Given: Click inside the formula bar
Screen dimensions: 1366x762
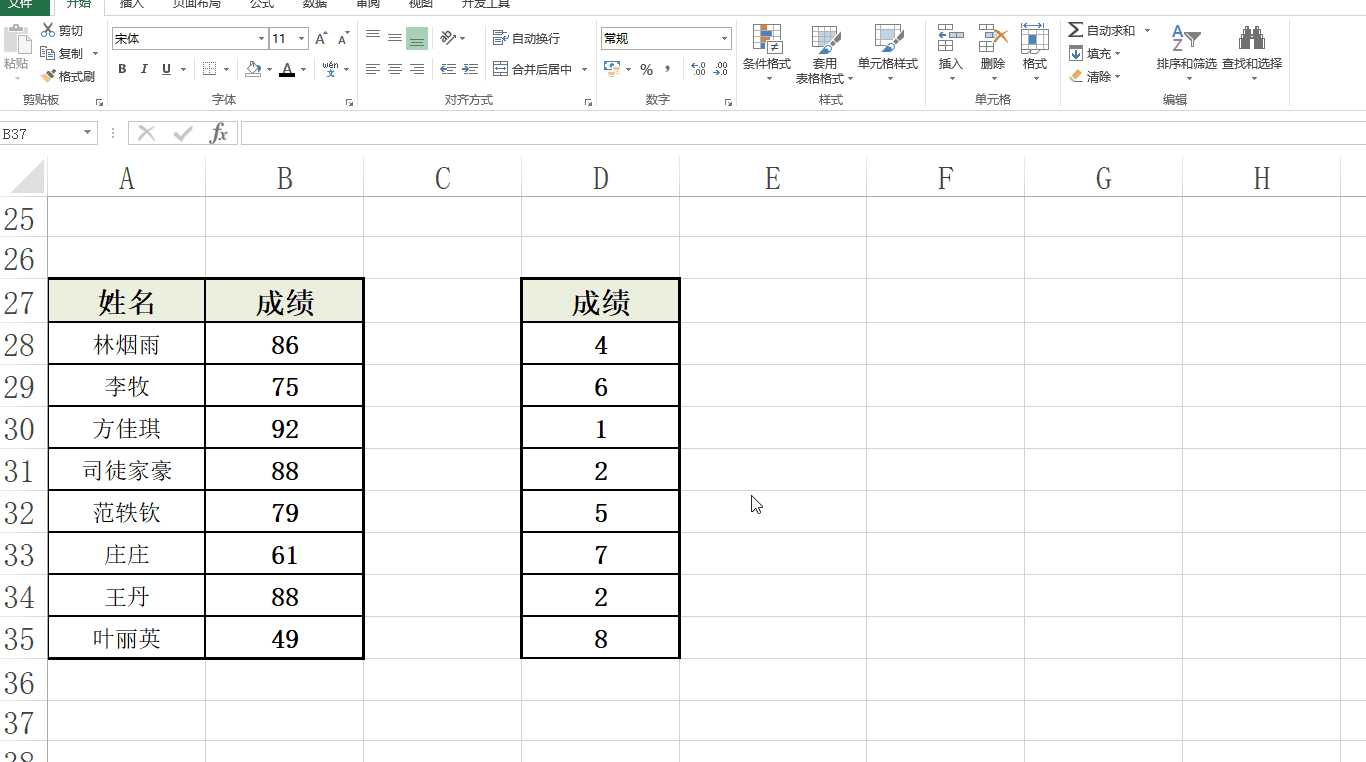Looking at the screenshot, I should tap(803, 133).
